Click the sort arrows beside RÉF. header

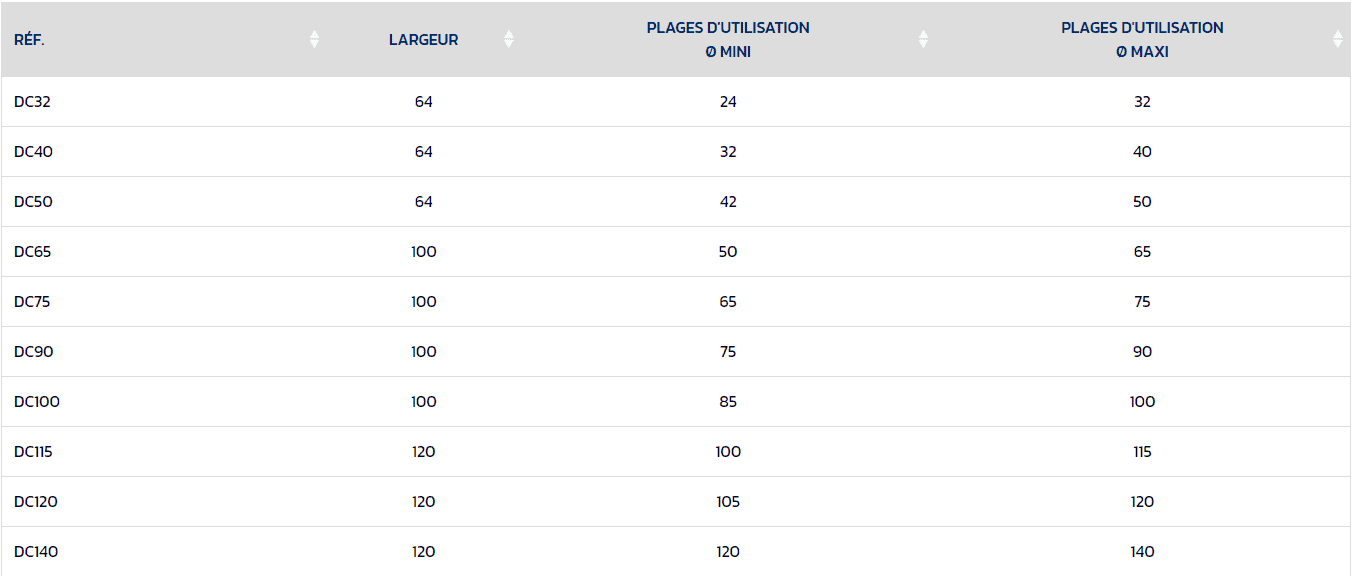(315, 39)
